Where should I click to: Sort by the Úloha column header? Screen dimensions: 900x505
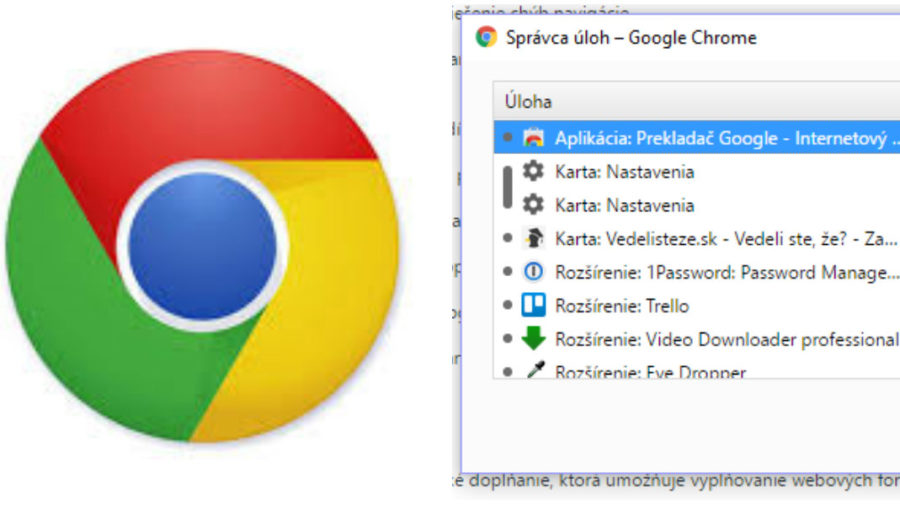[x=528, y=102]
